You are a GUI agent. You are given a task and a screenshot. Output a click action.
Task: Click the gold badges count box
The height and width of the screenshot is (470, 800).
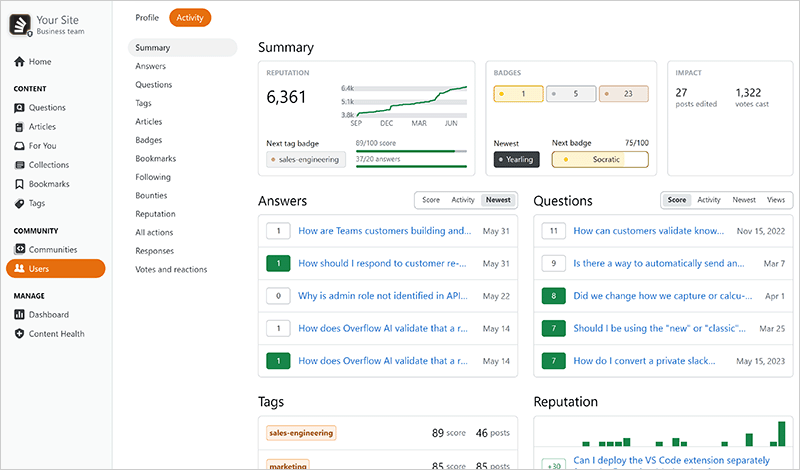(518, 94)
